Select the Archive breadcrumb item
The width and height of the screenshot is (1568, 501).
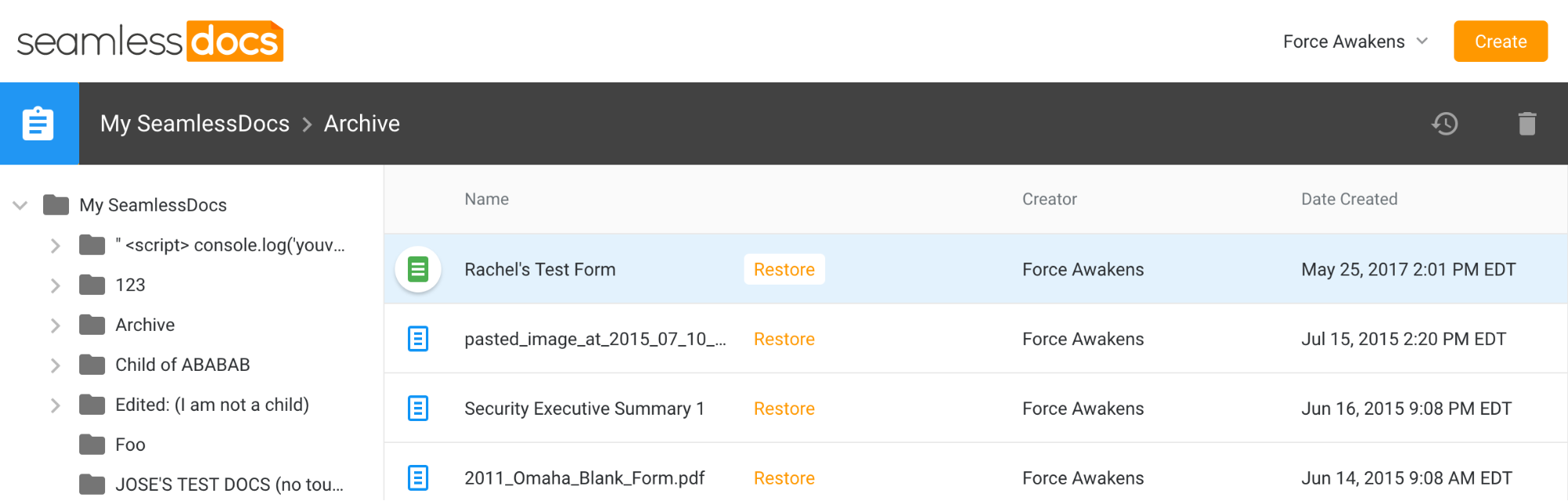point(362,123)
